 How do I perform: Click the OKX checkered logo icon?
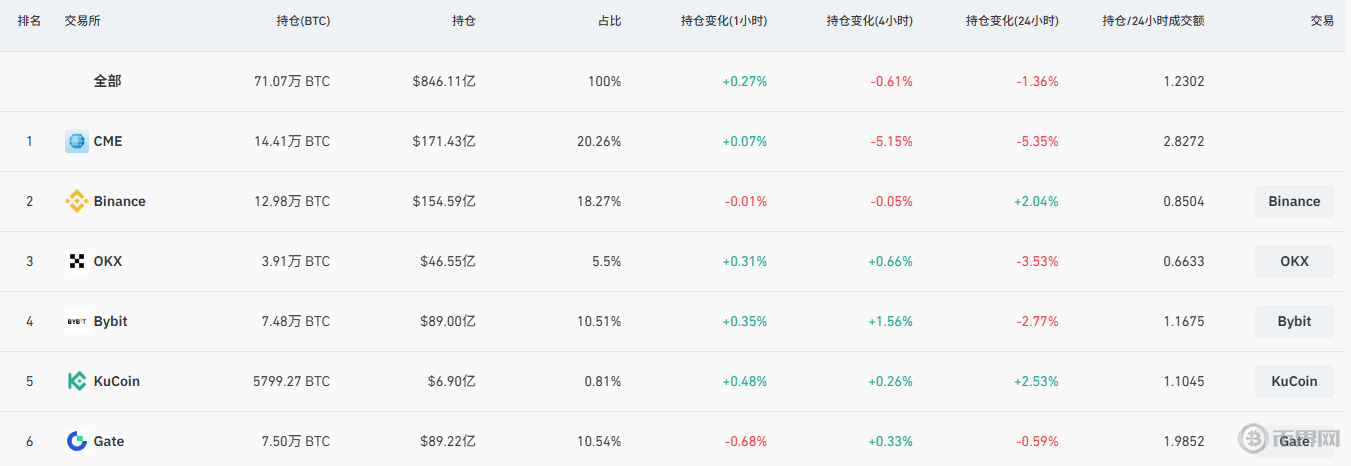77,262
